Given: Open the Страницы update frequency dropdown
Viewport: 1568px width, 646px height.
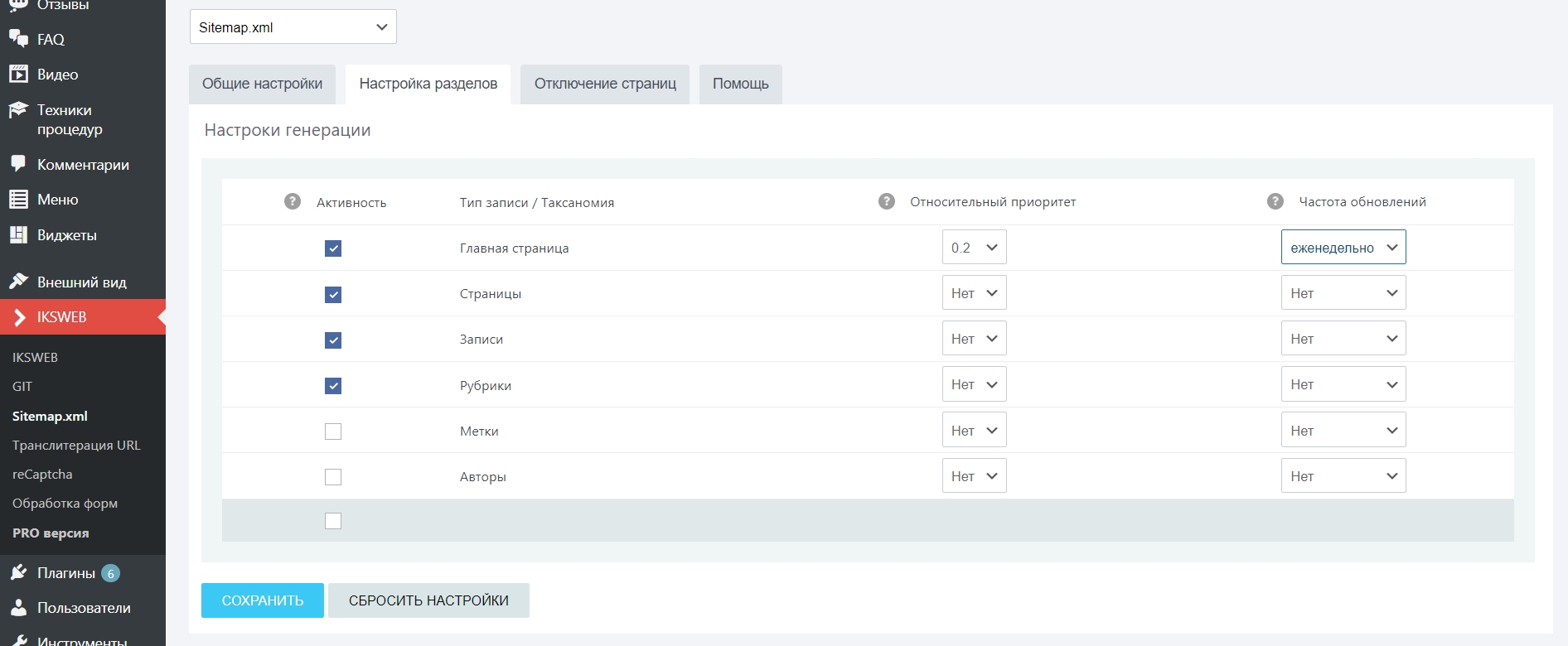Looking at the screenshot, I should click(1343, 292).
